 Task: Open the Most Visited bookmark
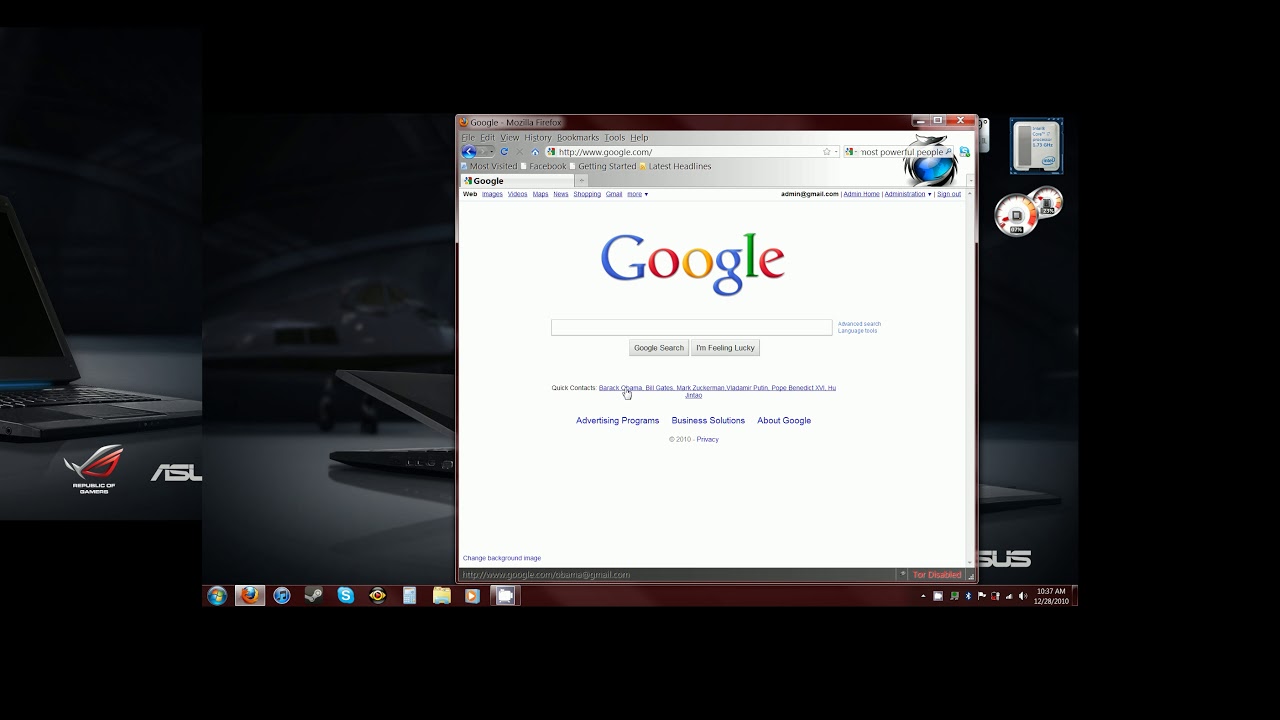point(489,167)
